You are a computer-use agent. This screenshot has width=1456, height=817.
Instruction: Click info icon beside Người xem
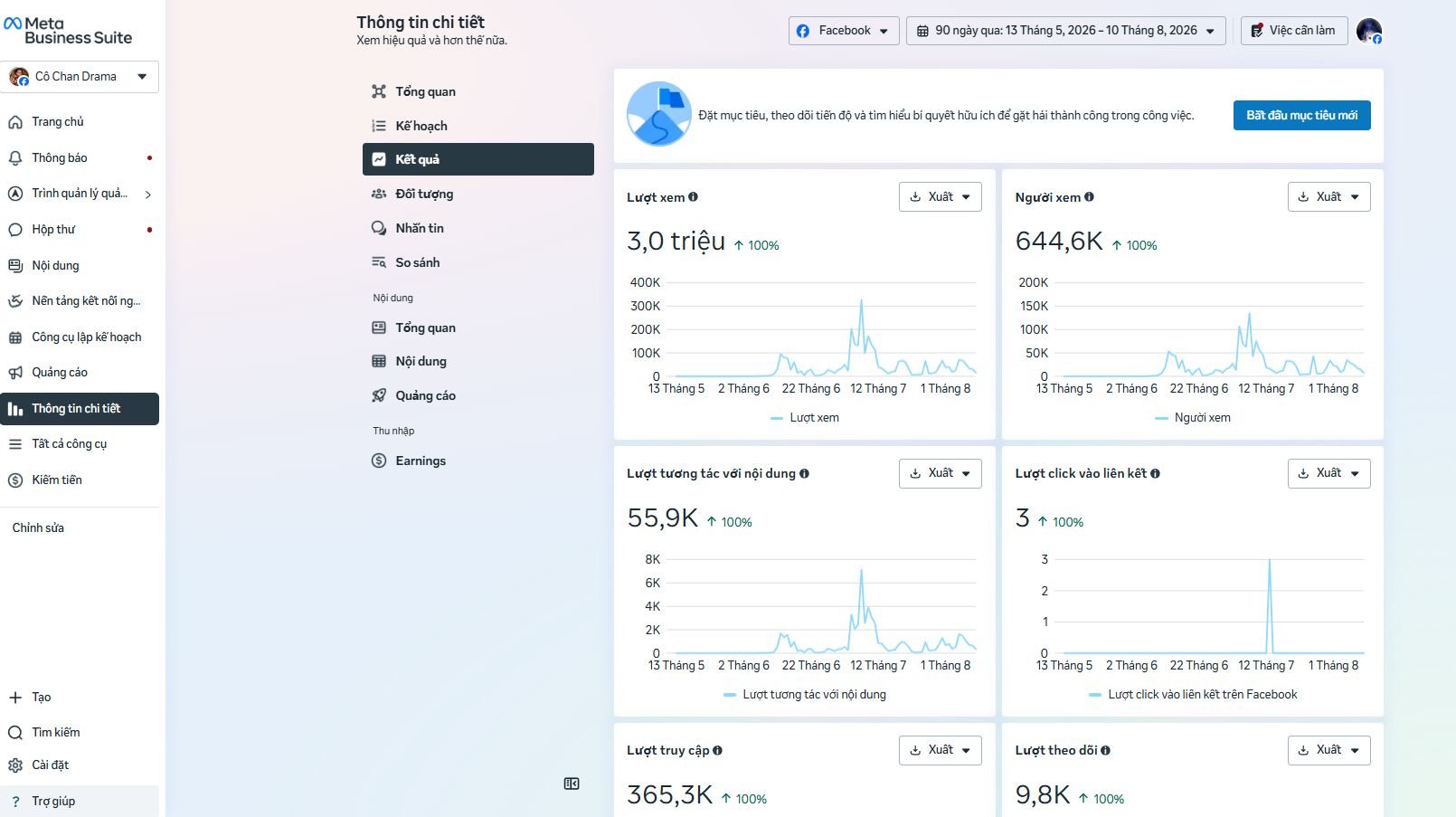click(1090, 197)
